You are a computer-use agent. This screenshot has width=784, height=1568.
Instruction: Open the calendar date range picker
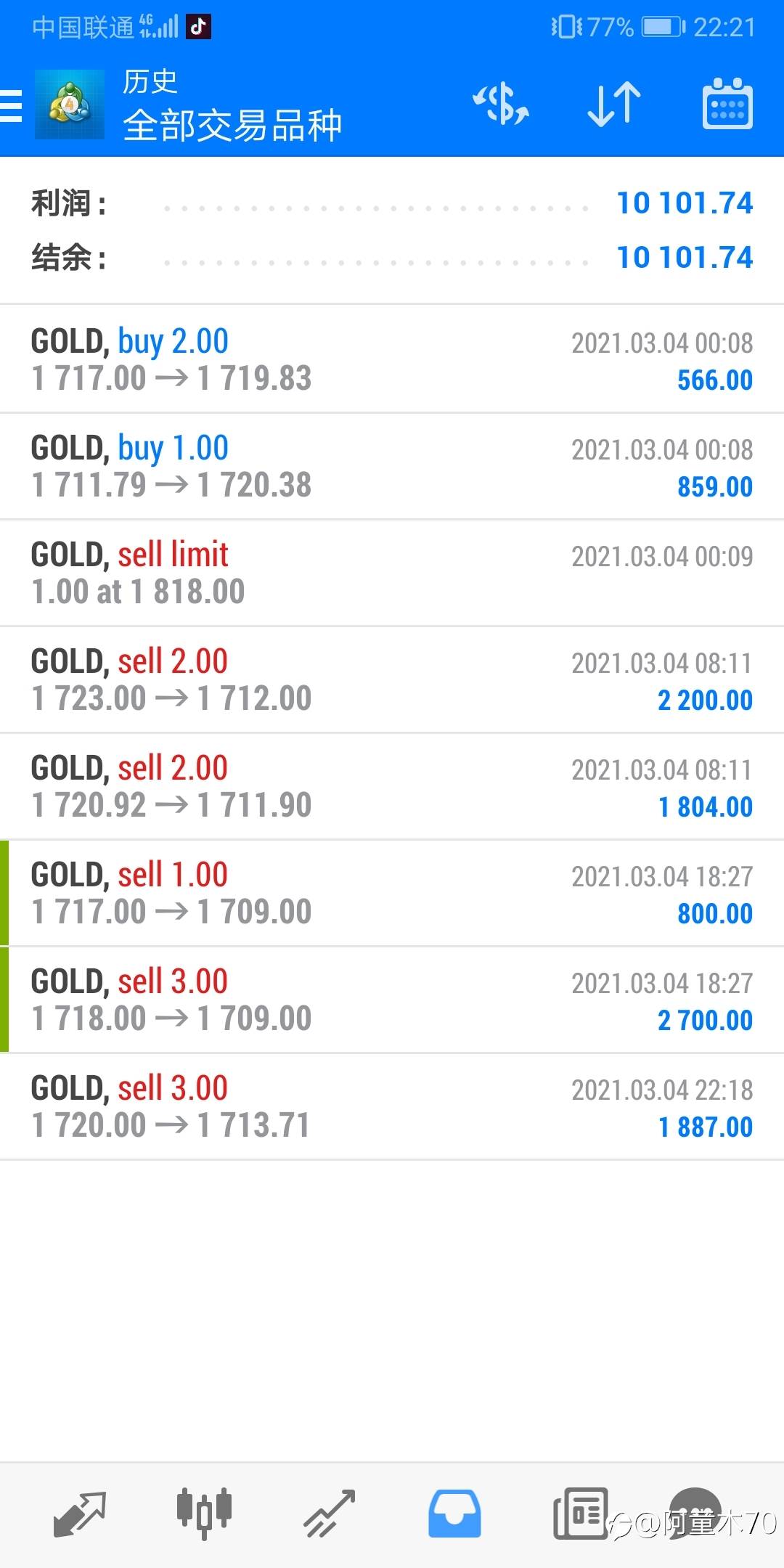[x=727, y=105]
